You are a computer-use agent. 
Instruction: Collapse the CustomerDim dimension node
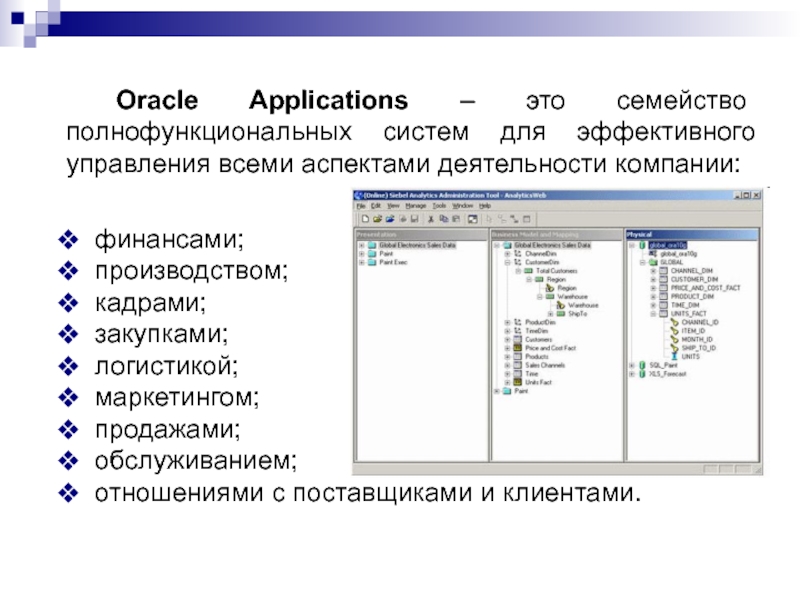tap(507, 262)
